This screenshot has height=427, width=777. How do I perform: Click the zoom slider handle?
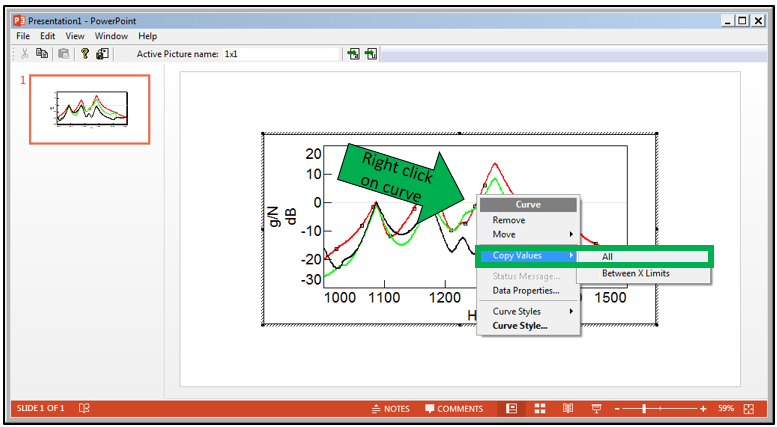tap(644, 409)
